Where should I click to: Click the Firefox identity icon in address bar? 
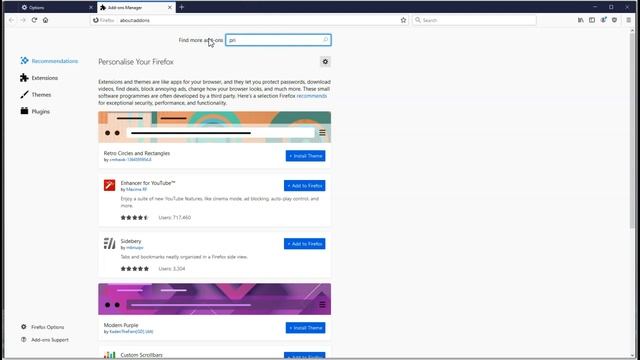(x=96, y=20)
